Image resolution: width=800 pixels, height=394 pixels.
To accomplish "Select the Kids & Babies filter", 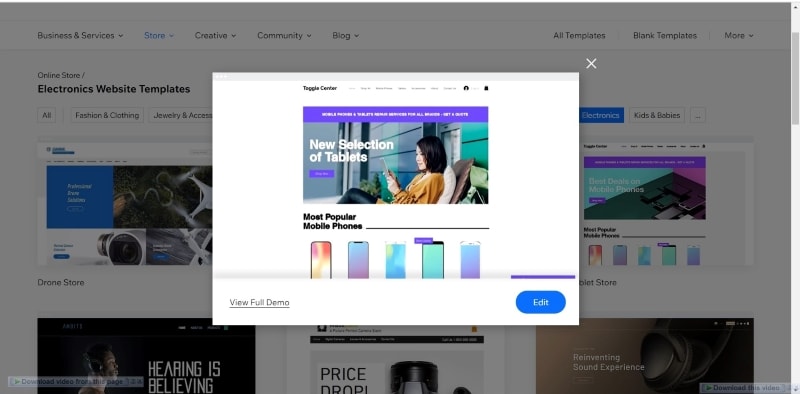I will click(x=657, y=115).
